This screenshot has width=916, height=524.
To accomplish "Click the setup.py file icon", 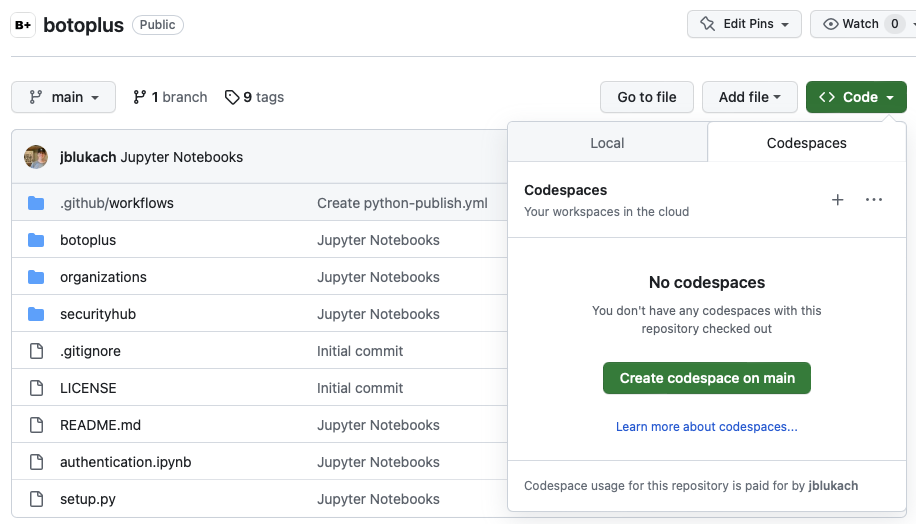I will coord(37,499).
